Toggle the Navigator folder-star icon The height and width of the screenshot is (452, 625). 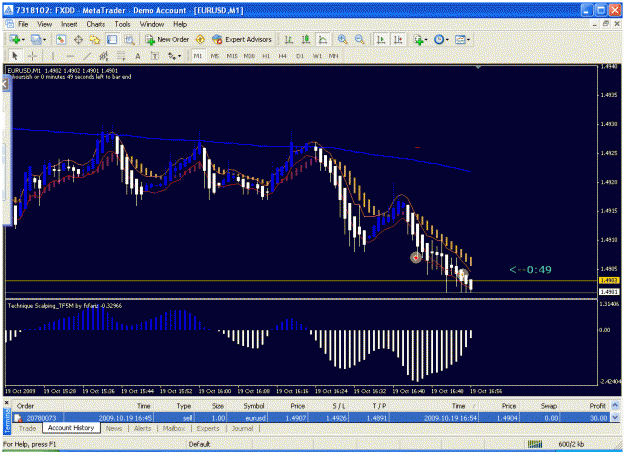(x=95, y=39)
